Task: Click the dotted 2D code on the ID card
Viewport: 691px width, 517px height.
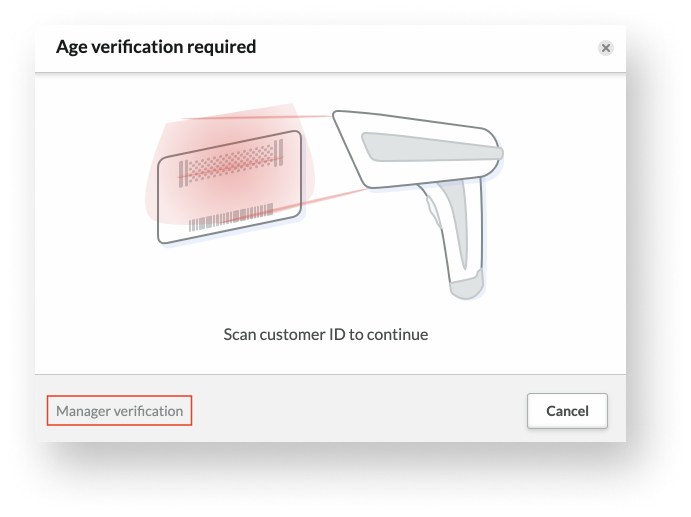Action: click(x=231, y=164)
